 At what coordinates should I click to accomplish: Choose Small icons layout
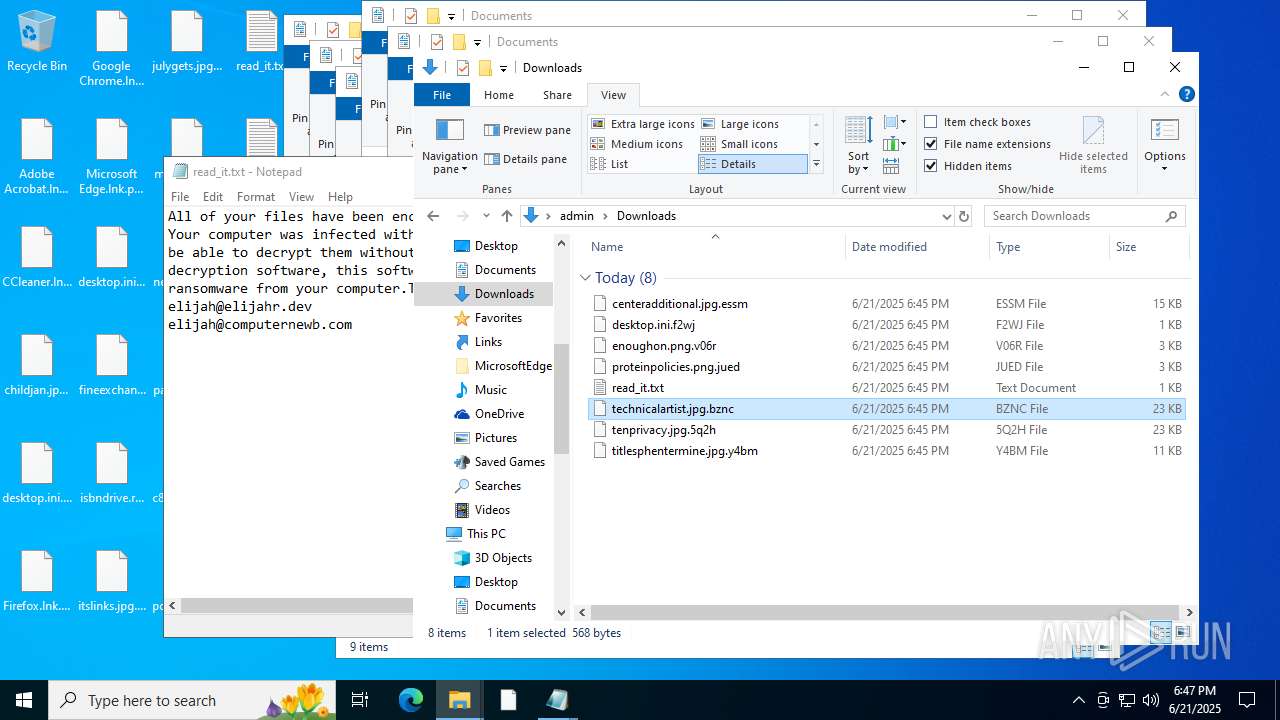pos(739,144)
